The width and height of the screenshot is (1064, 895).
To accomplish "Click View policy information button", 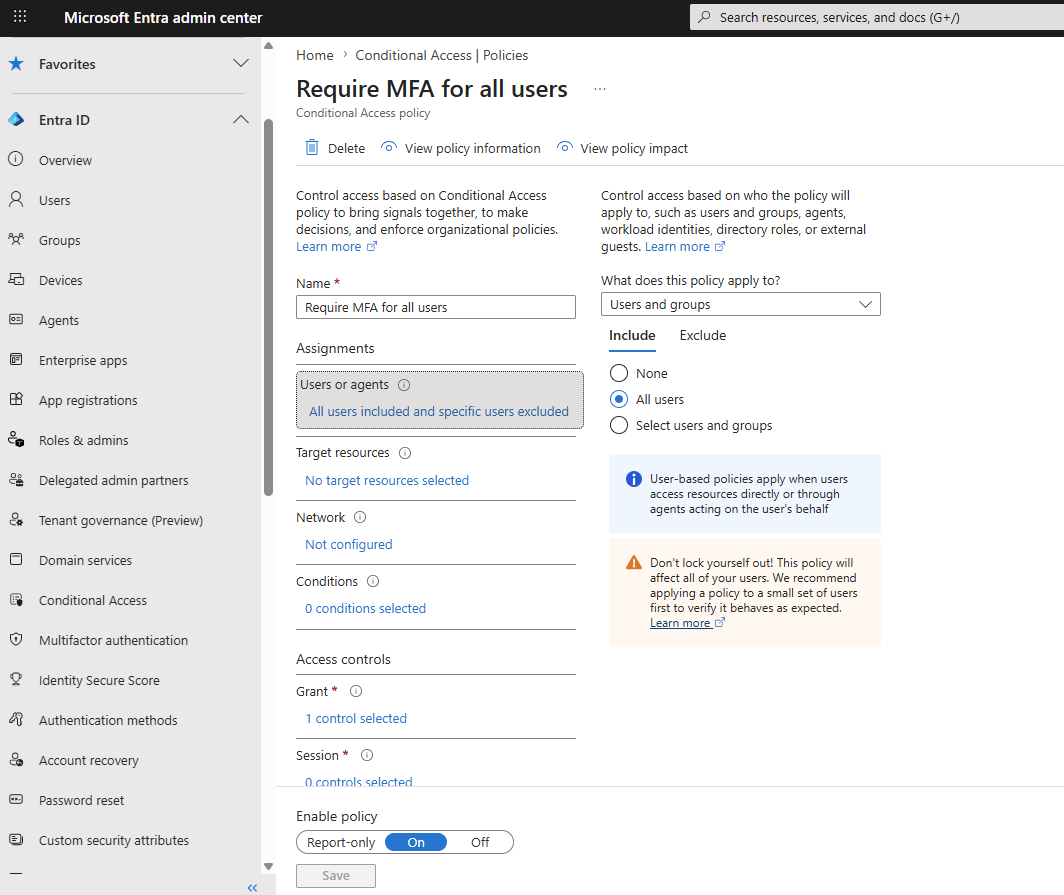I will [x=461, y=148].
